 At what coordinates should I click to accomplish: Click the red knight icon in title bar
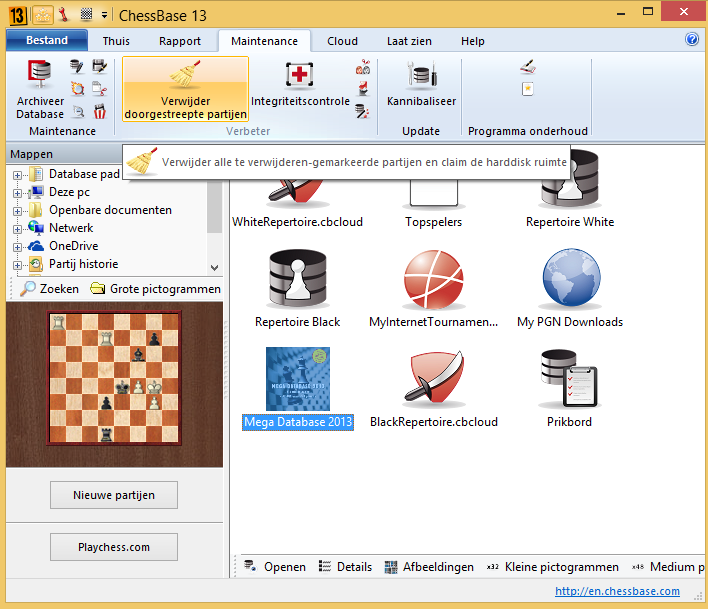[x=64, y=14]
